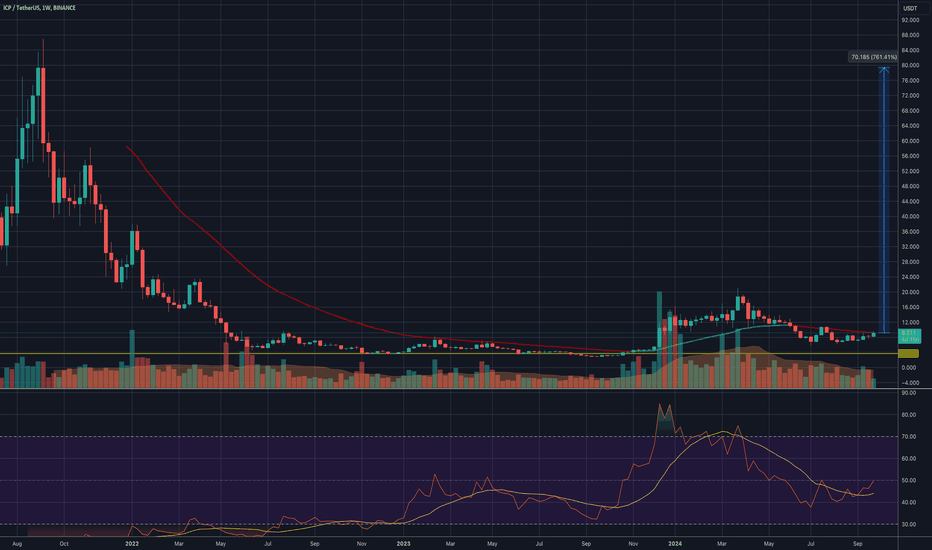Select the 70.185 (761.41%) measurement label
Viewport: 932px width, 550px height.
[x=873, y=57]
